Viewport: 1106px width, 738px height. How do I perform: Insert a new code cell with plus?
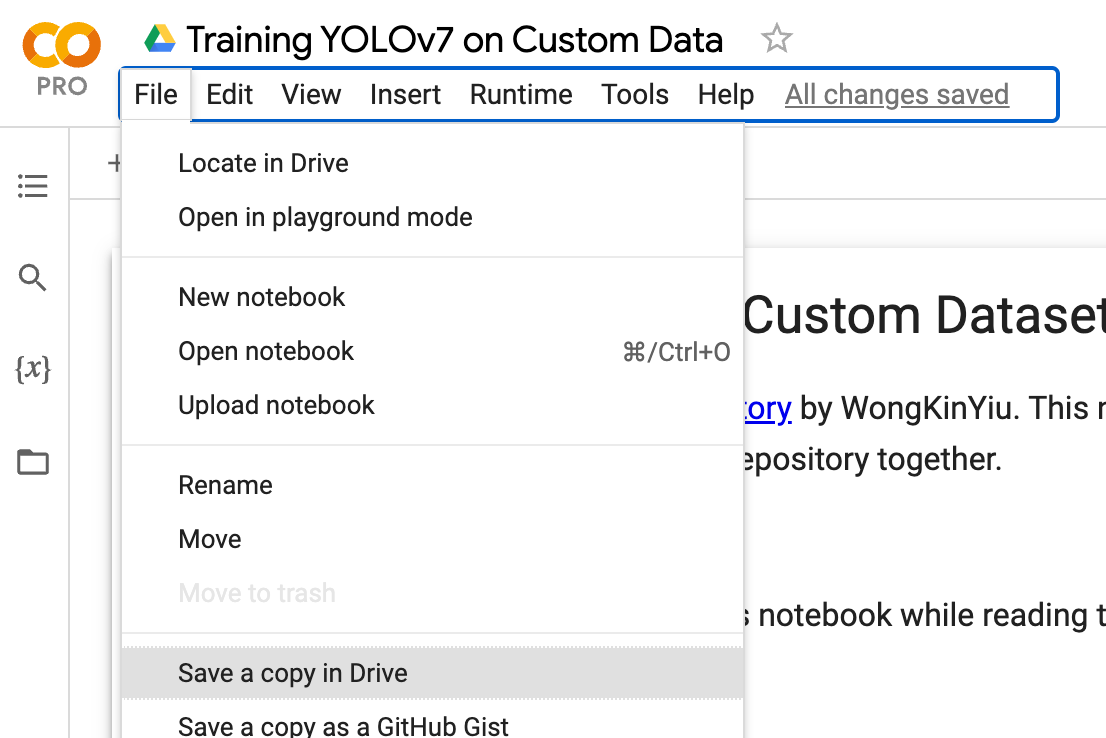[x=115, y=162]
